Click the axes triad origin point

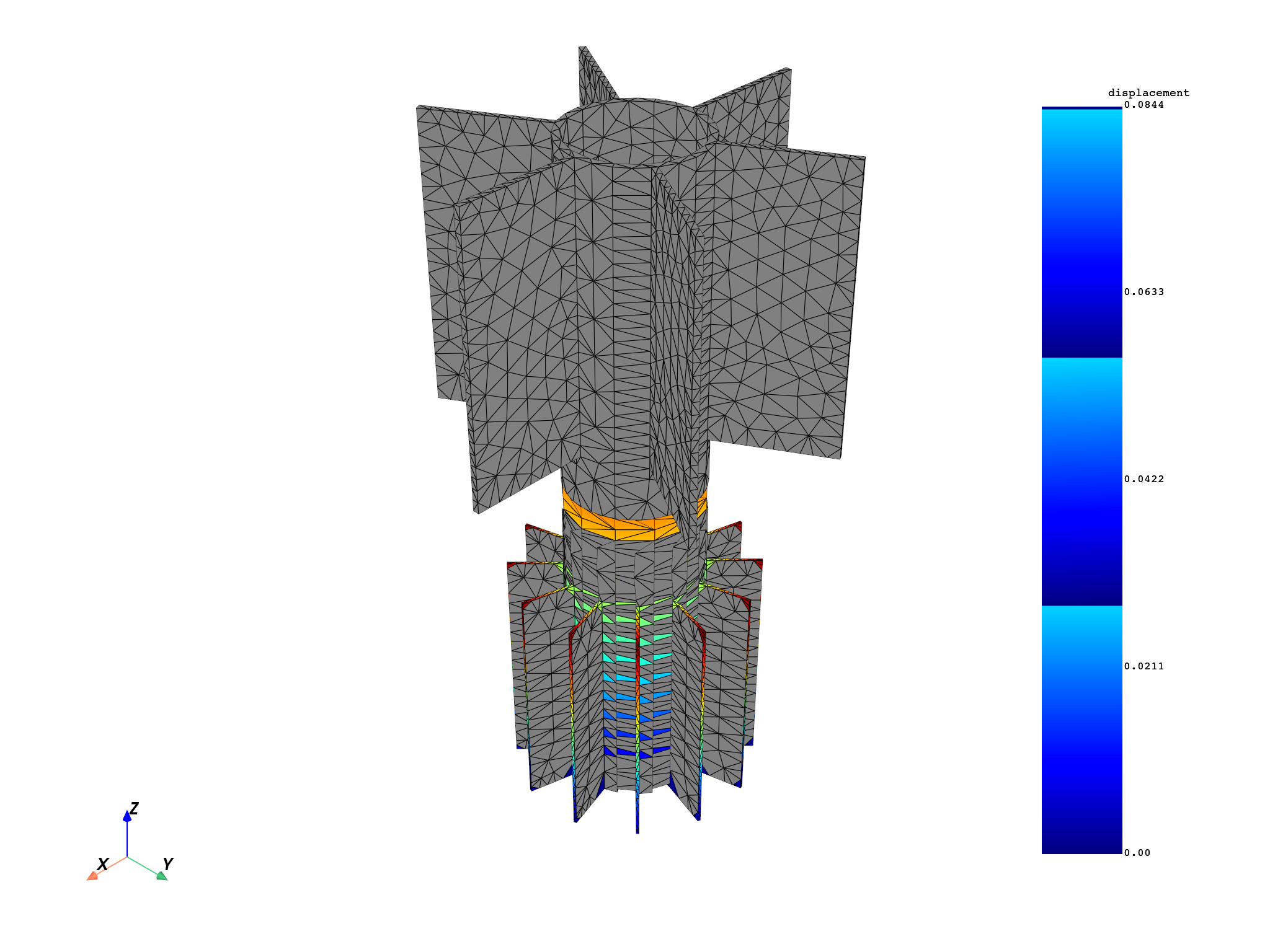click(x=127, y=857)
